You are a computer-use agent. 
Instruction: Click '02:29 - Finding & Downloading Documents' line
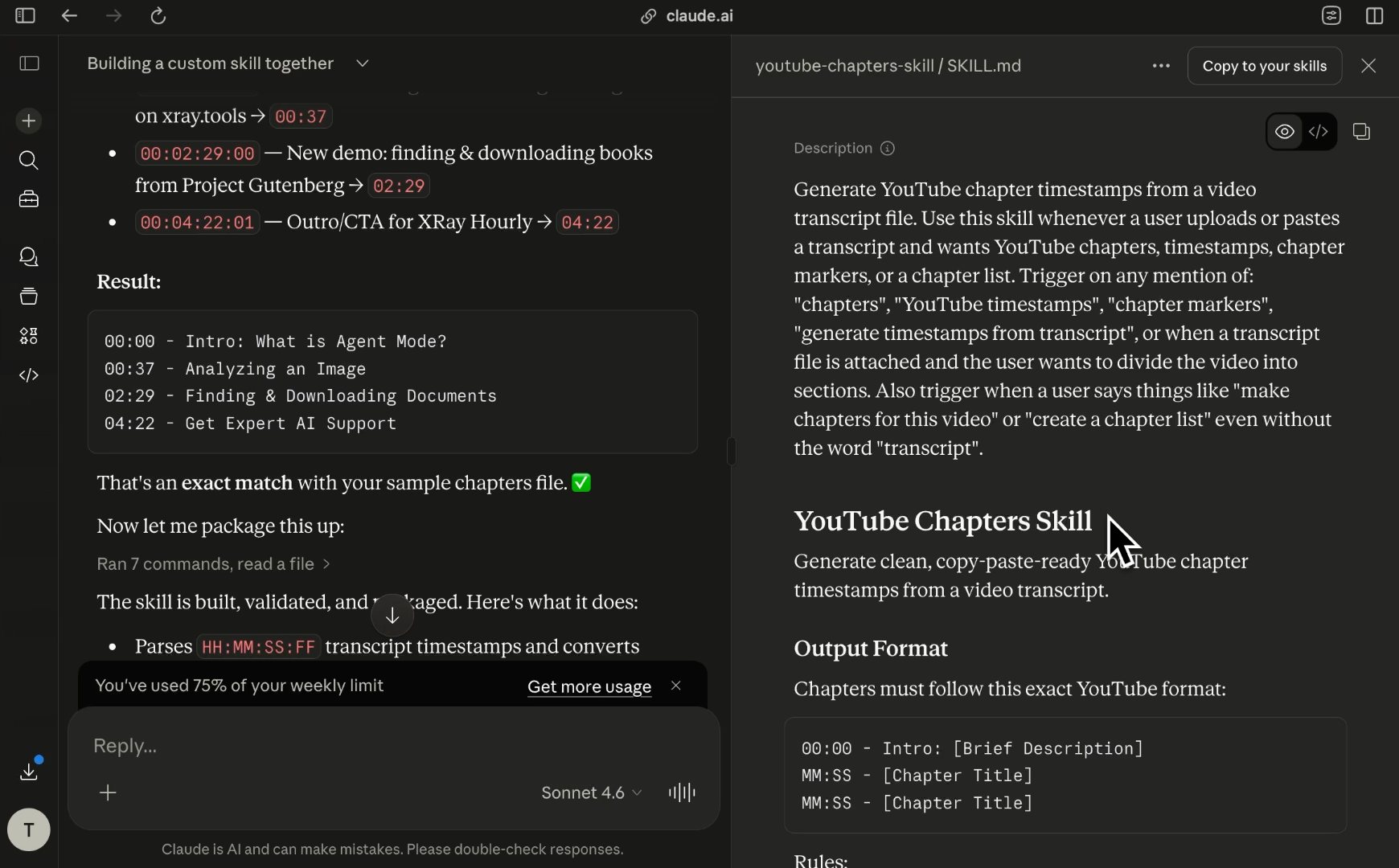pyautogui.click(x=300, y=396)
